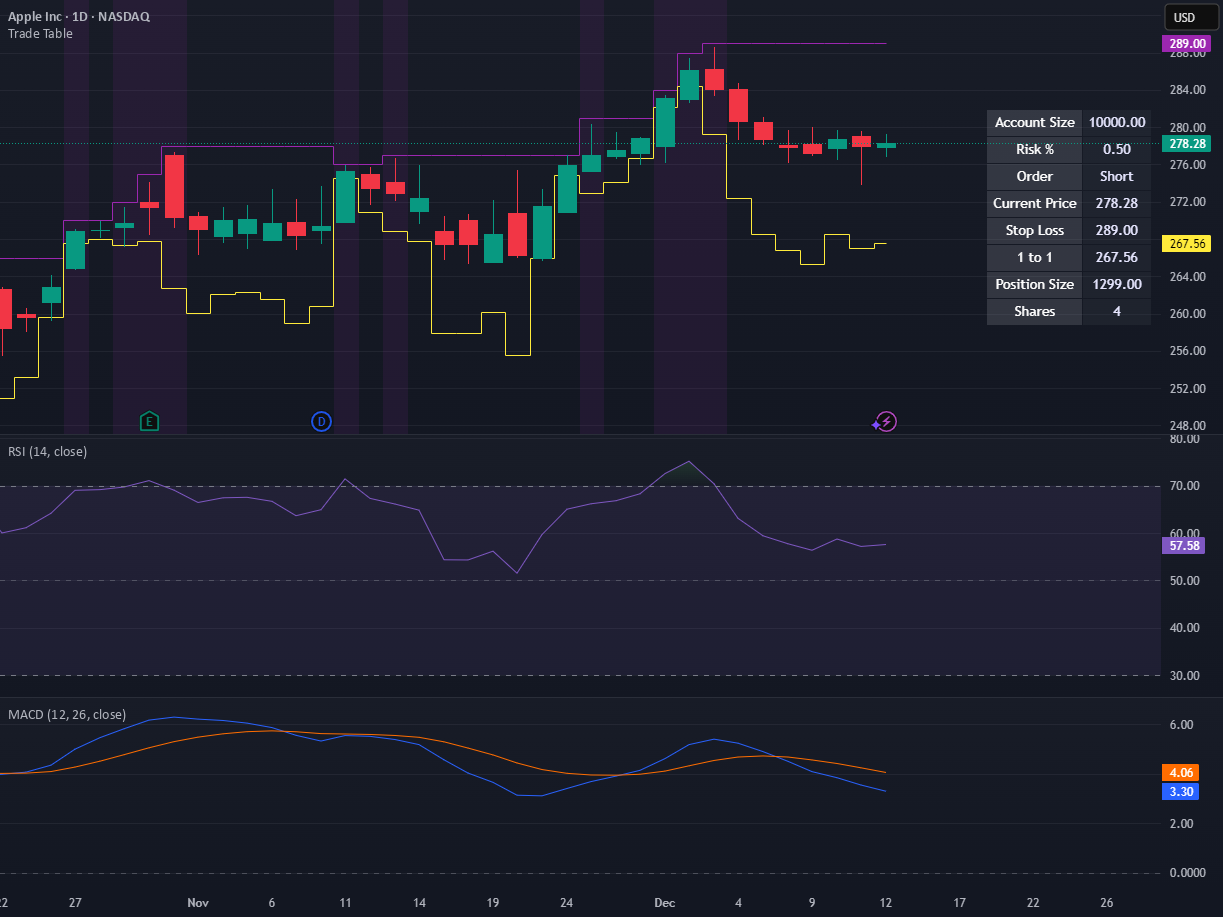Click the 289.00 purple price label
1223x917 pixels.
click(1186, 44)
